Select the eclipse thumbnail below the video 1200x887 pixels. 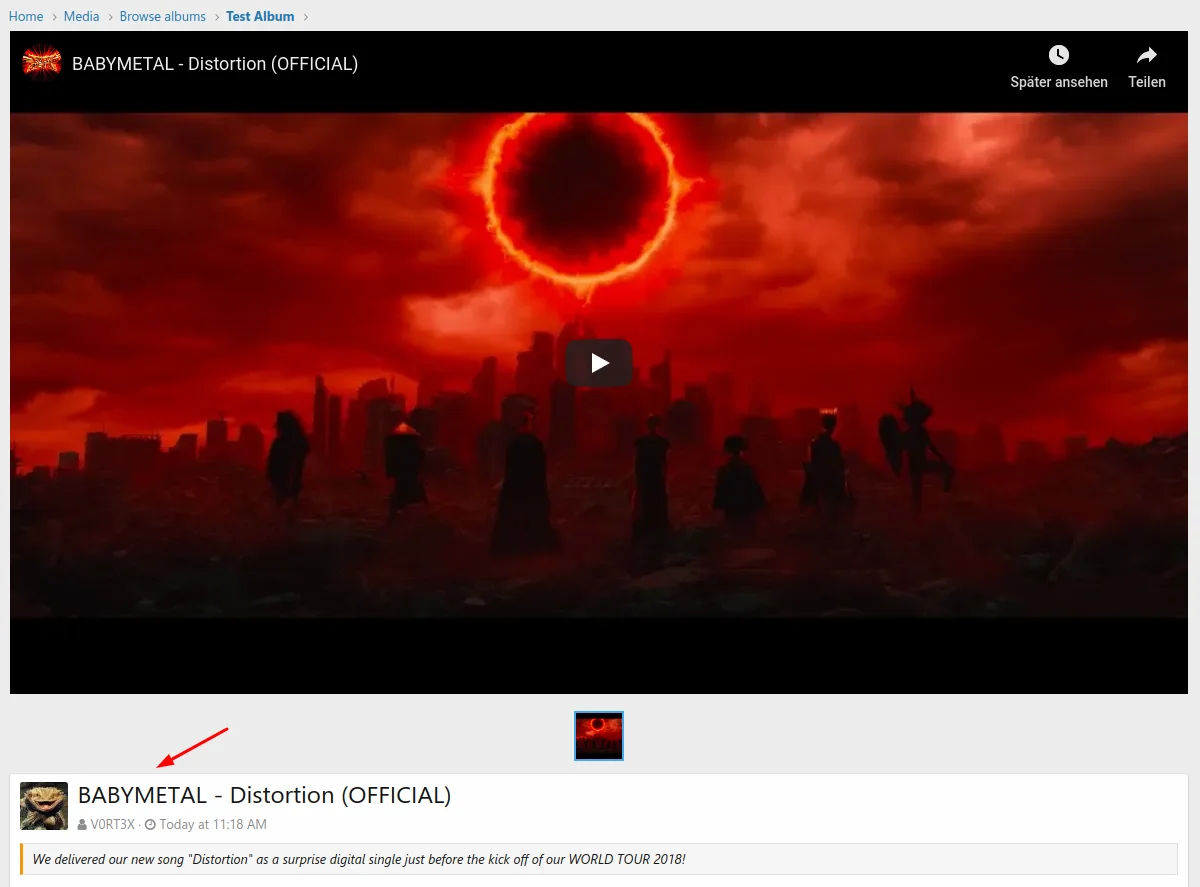click(x=599, y=736)
